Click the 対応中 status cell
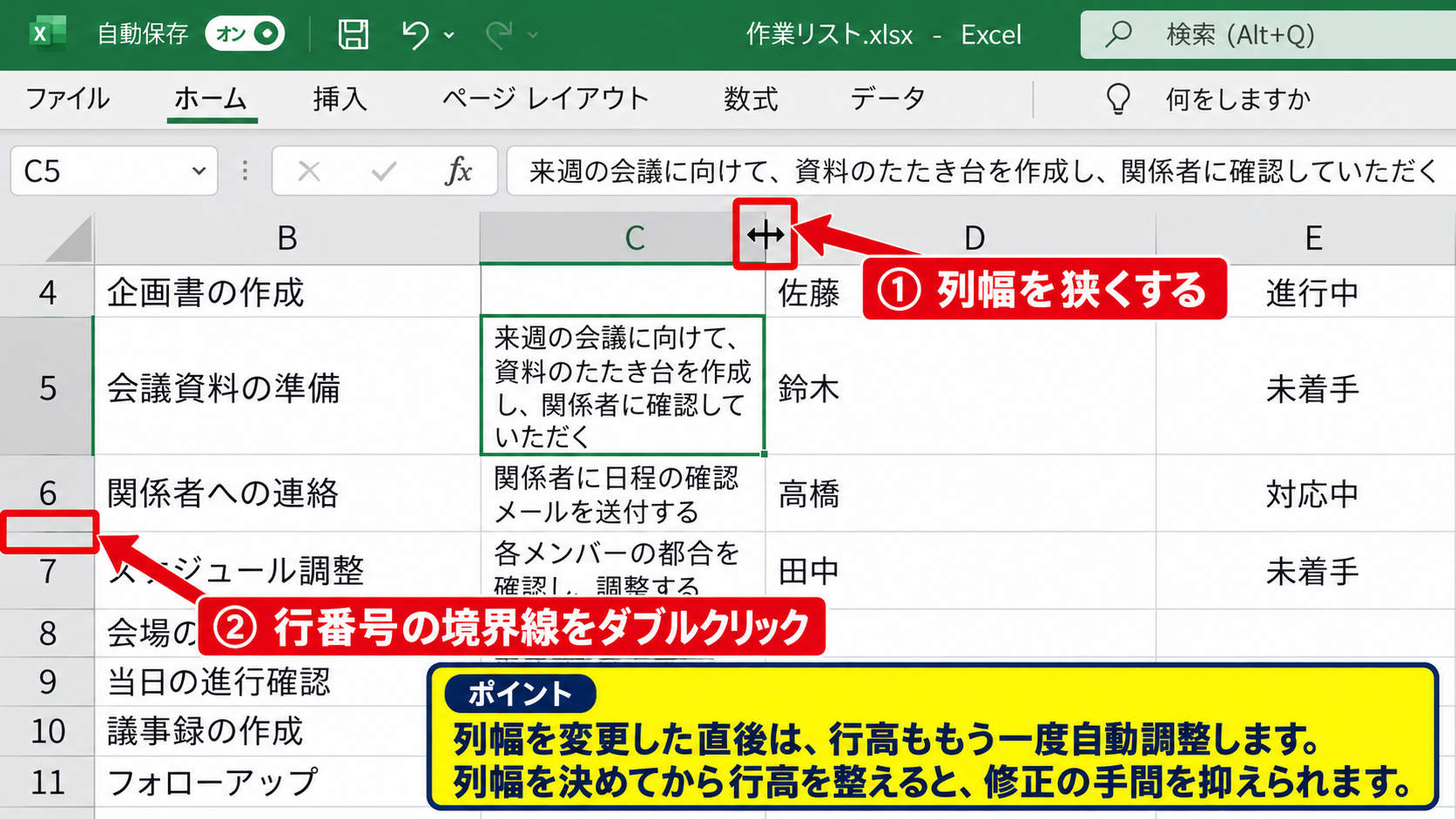The image size is (1456, 819). (1306, 493)
